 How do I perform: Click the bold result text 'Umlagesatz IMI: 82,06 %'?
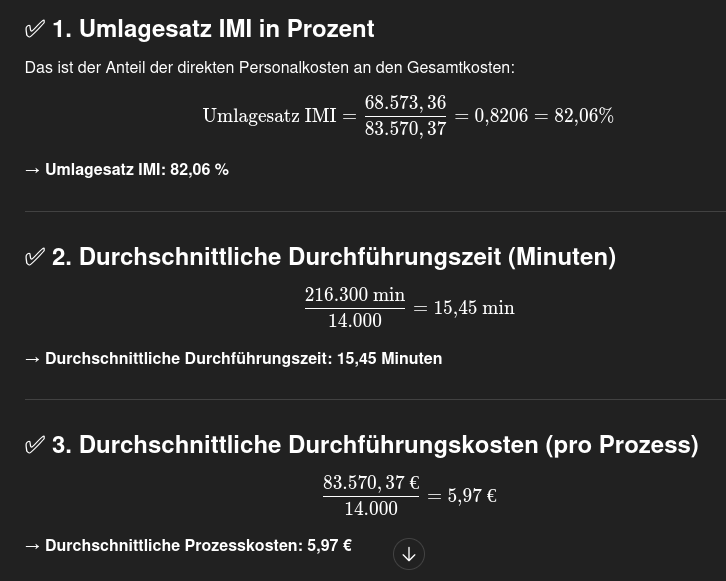pos(137,170)
